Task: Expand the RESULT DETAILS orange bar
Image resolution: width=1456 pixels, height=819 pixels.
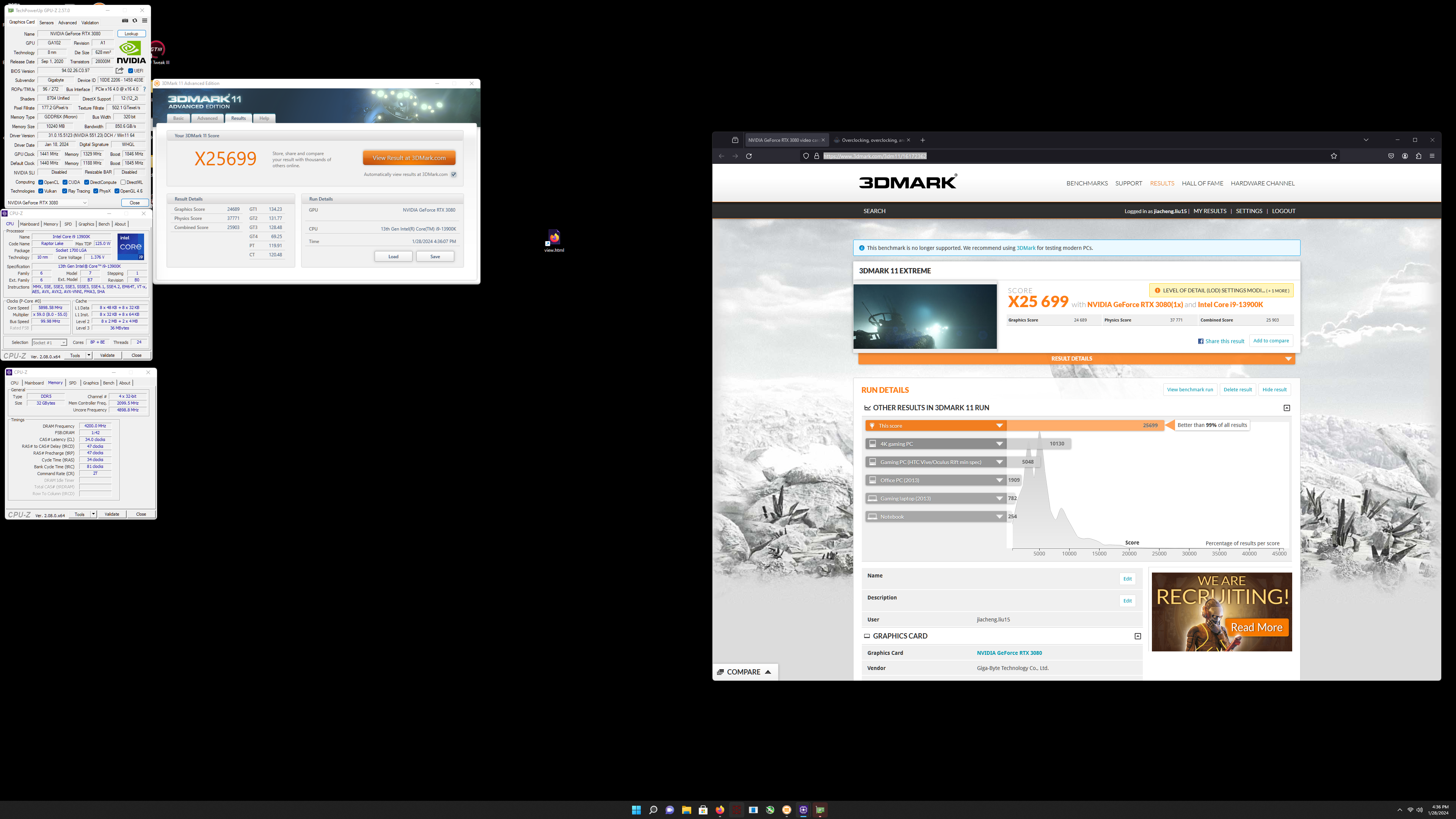Action: click(1077, 358)
